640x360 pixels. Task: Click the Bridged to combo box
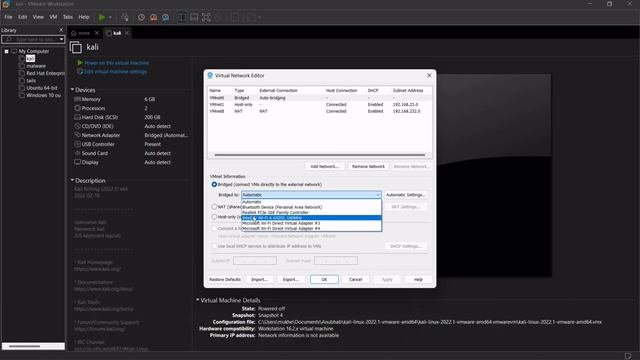click(x=311, y=195)
